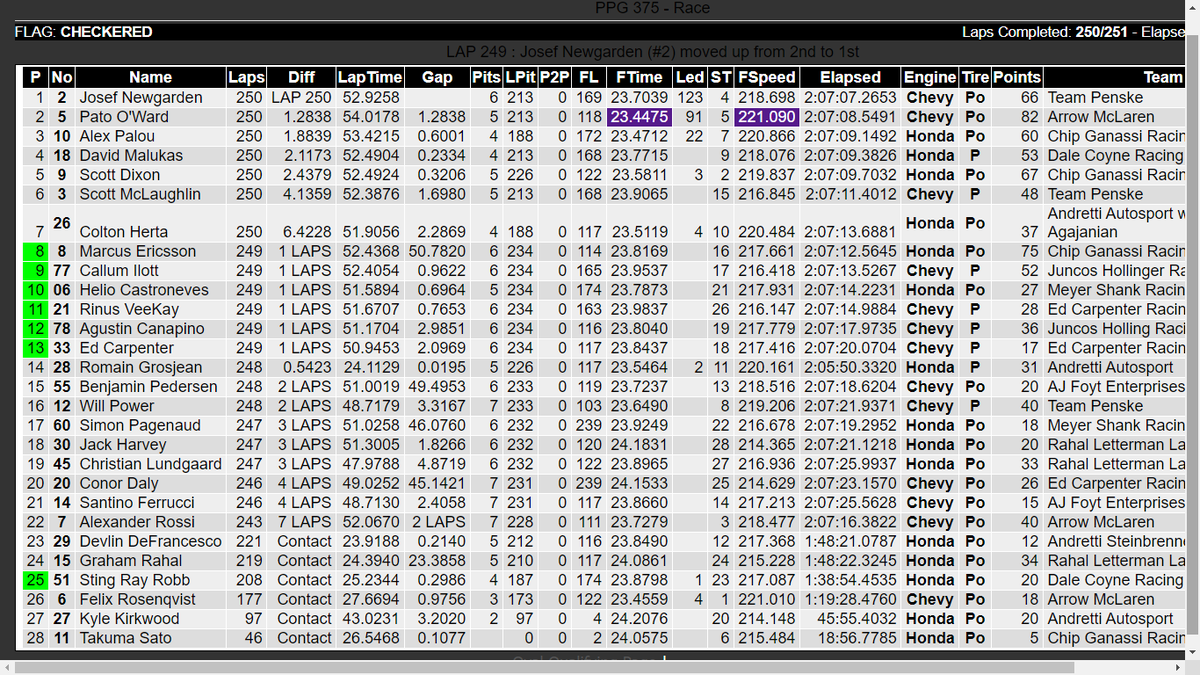1200x675 pixels.
Task: Select driver name Benjamin Pedersen
Action: pyautogui.click(x=149, y=386)
